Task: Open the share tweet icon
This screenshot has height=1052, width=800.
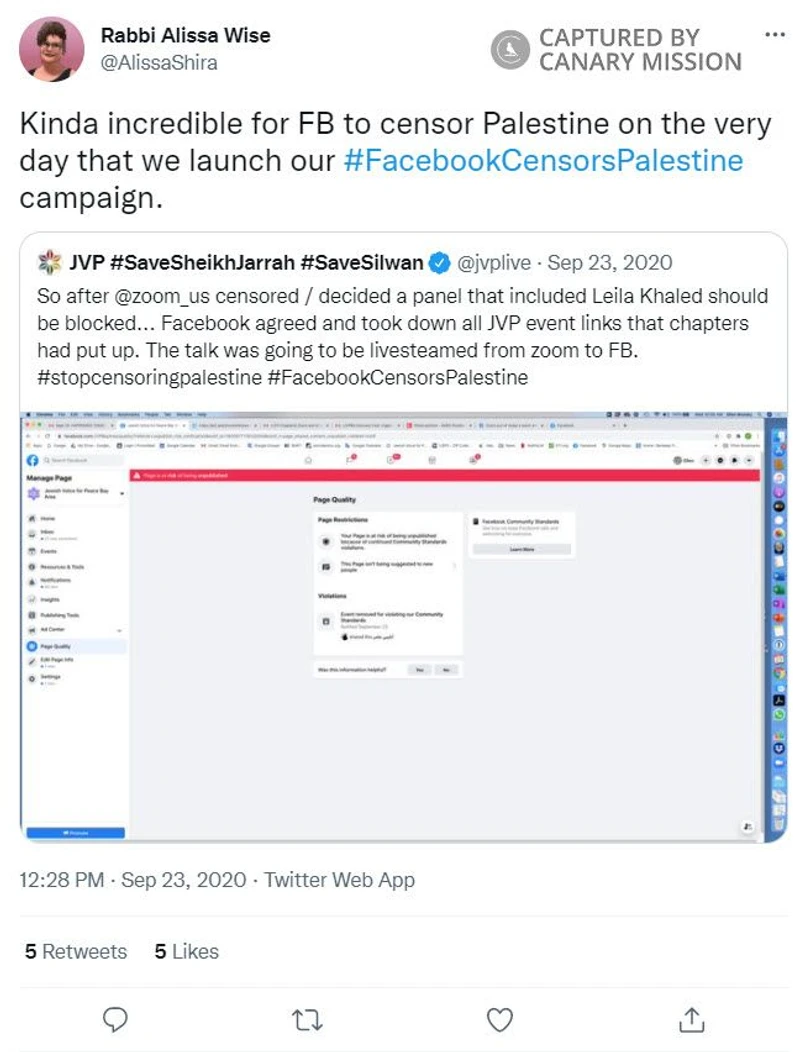Action: [x=690, y=1019]
